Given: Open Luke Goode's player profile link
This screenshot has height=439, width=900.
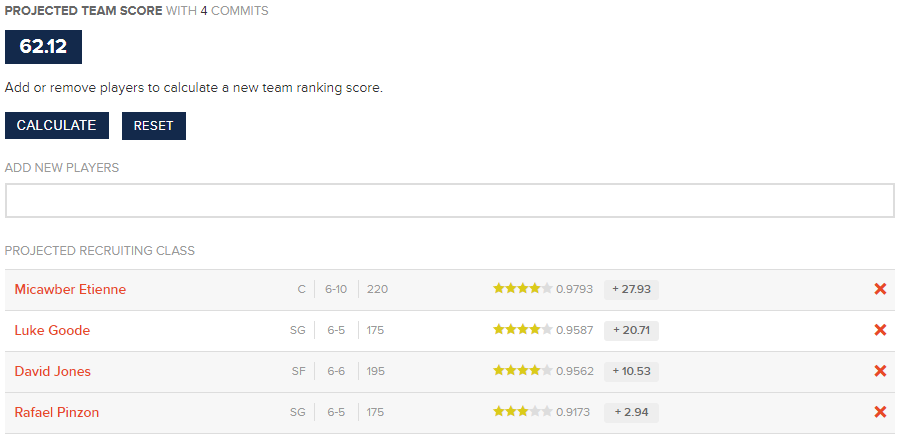Looking at the screenshot, I should tap(52, 330).
